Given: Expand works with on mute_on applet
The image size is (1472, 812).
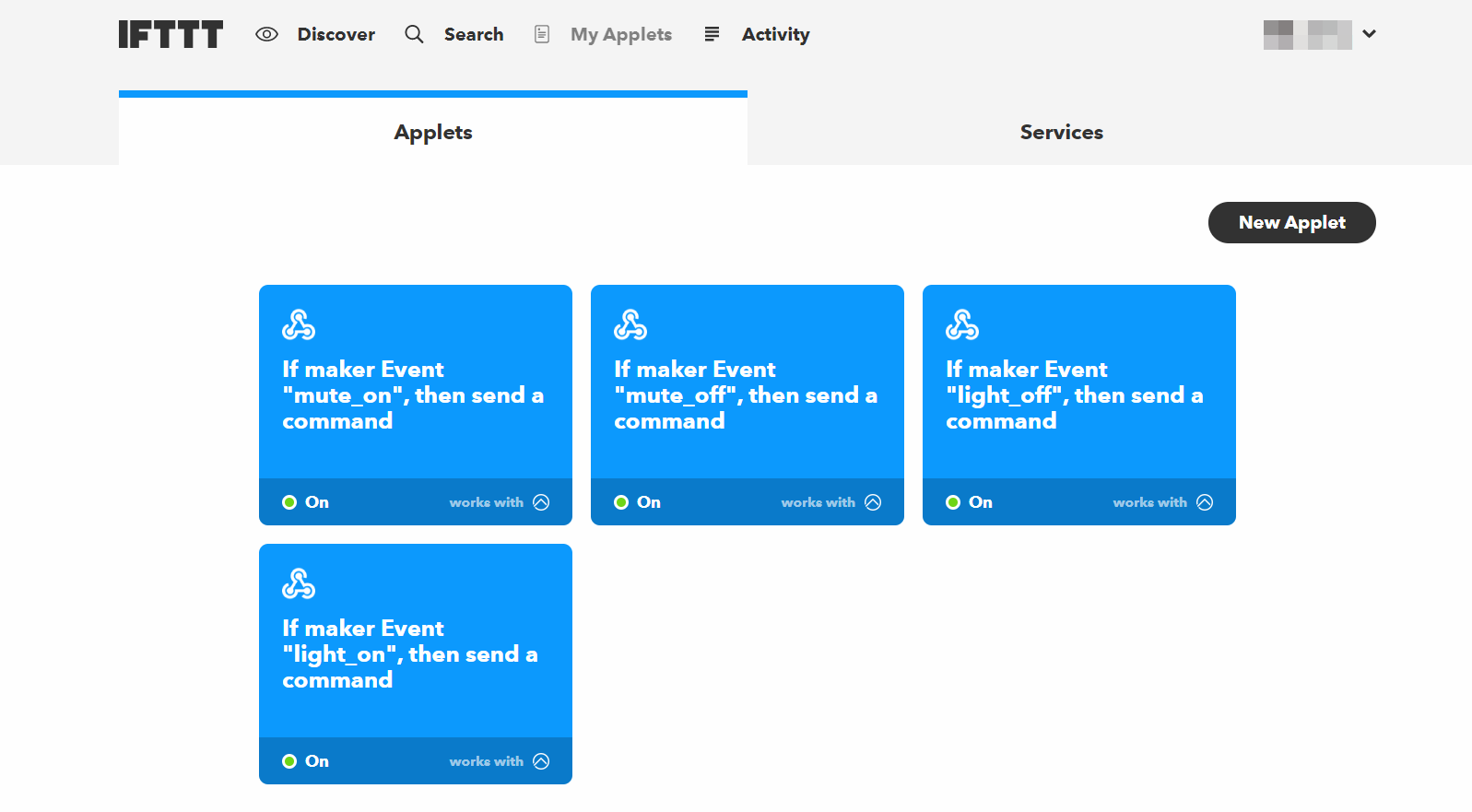Looking at the screenshot, I should 541,502.
